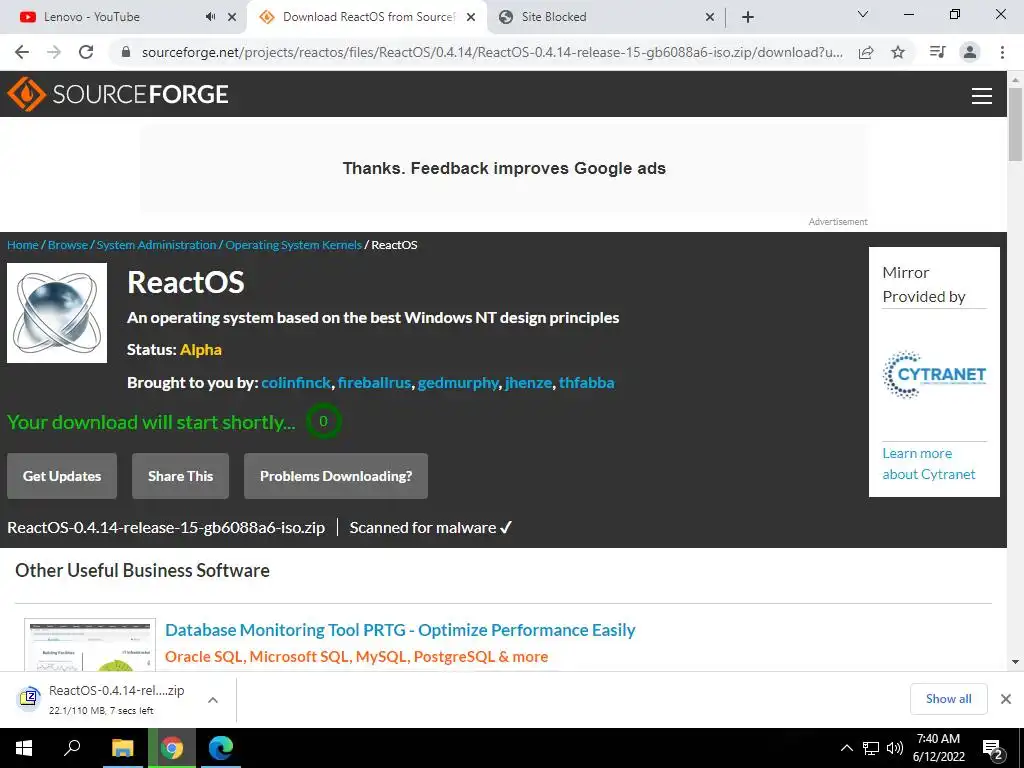
Task: Click the ReactOS project logo image
Action: [57, 313]
